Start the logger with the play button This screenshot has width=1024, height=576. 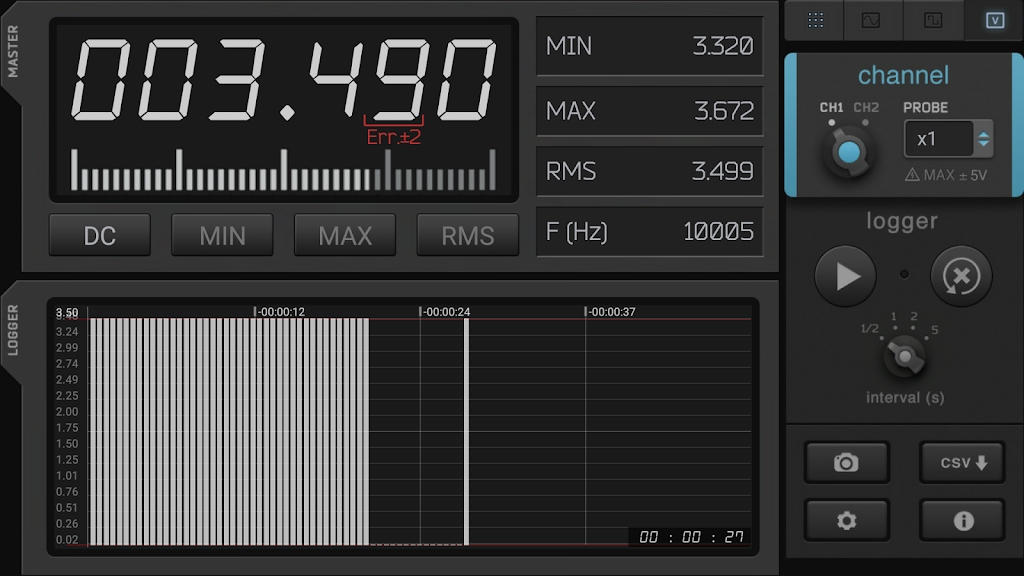point(845,276)
